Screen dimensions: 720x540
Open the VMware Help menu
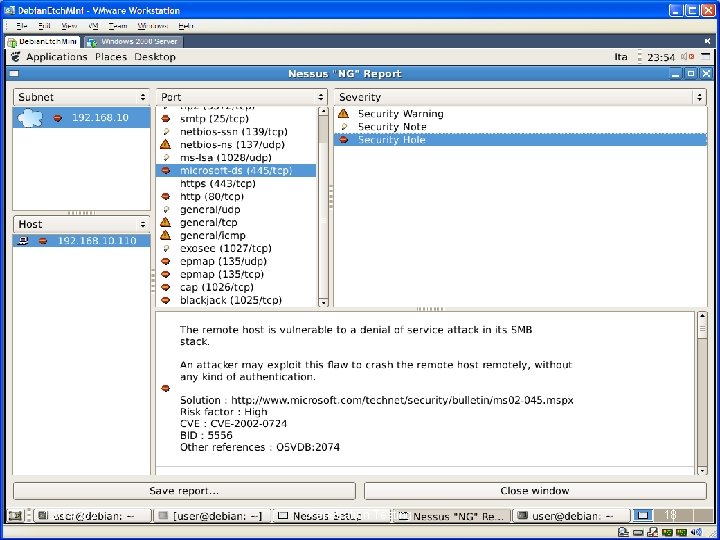coord(186,26)
